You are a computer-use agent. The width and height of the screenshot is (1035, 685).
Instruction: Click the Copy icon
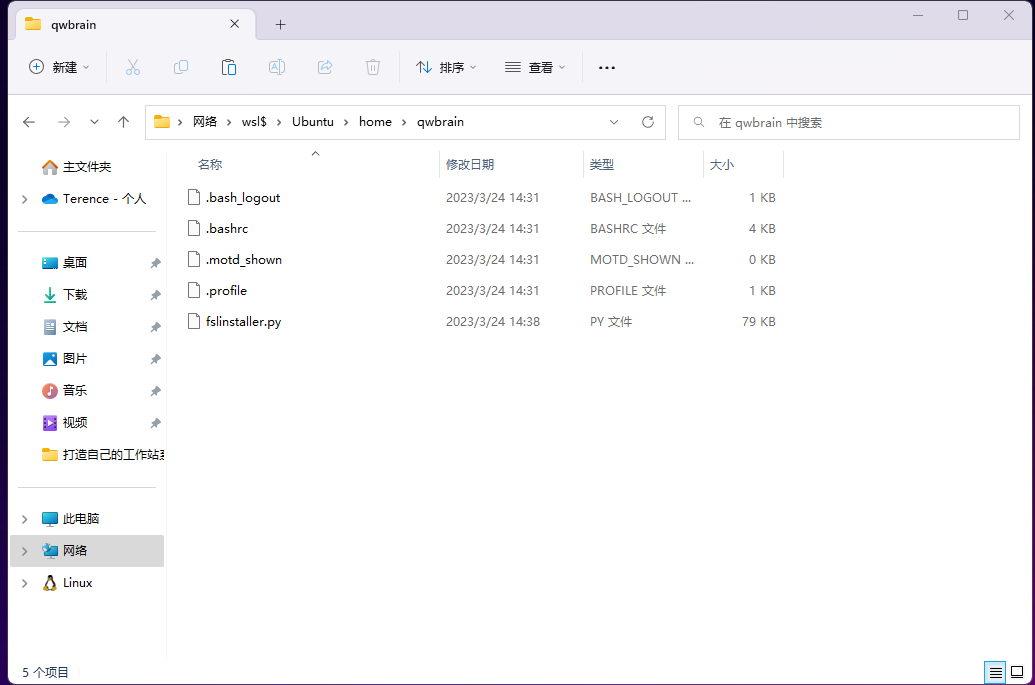pos(181,67)
